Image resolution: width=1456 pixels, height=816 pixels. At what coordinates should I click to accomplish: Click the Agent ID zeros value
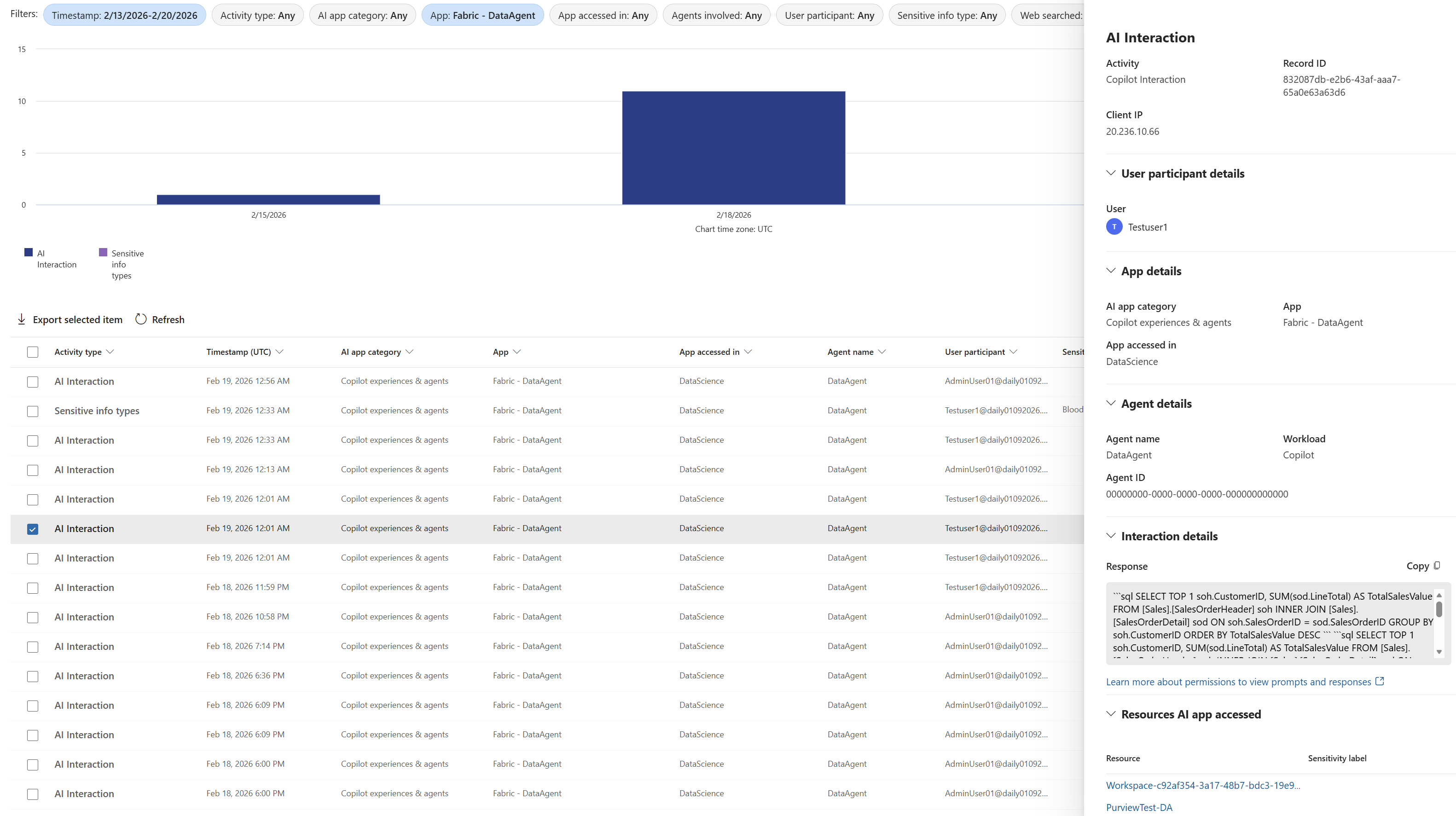click(x=1196, y=494)
